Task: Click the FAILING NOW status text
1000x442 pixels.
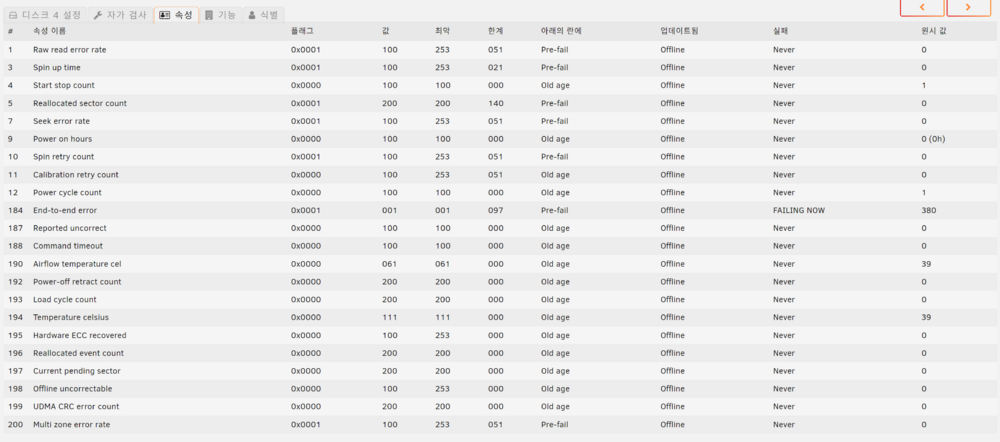Action: click(x=798, y=210)
